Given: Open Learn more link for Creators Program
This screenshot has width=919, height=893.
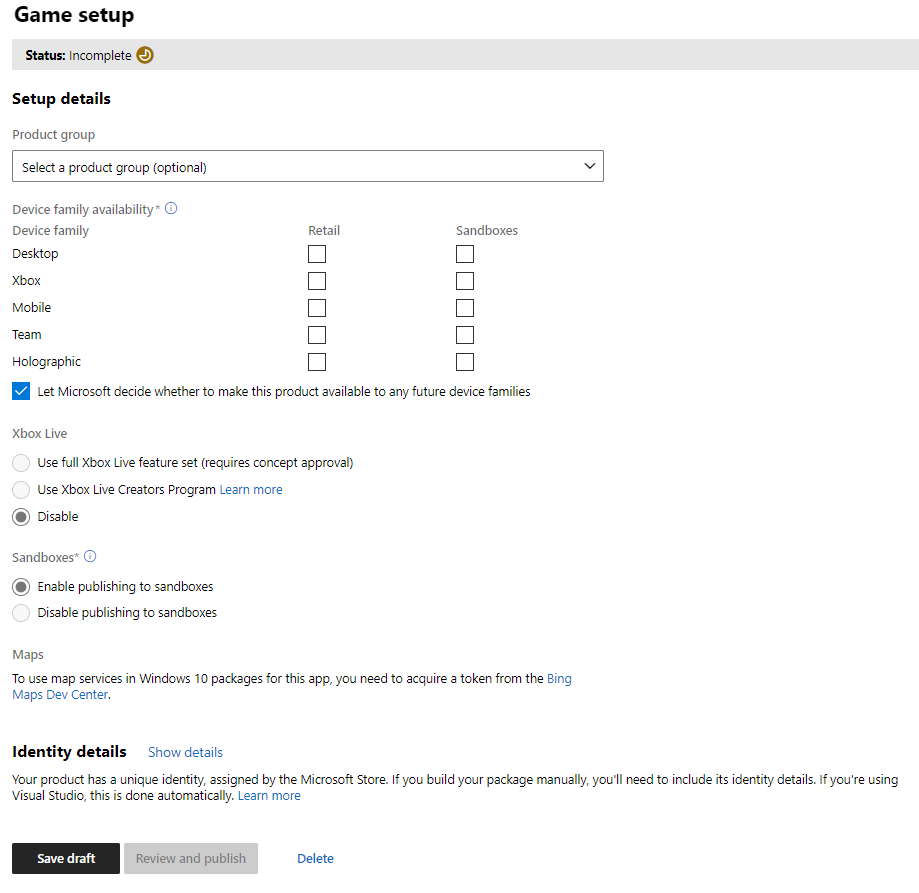Looking at the screenshot, I should (251, 490).
